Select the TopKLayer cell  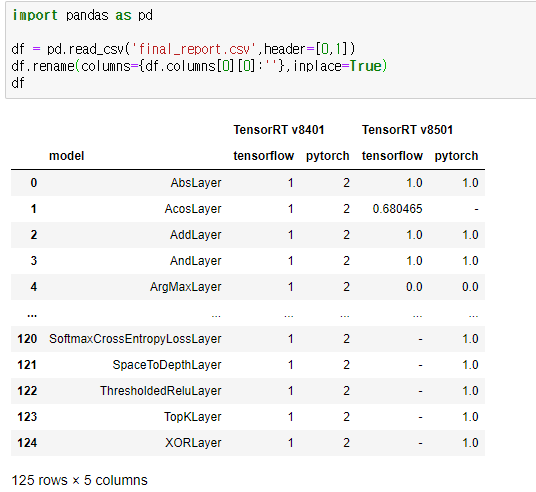coord(192,417)
